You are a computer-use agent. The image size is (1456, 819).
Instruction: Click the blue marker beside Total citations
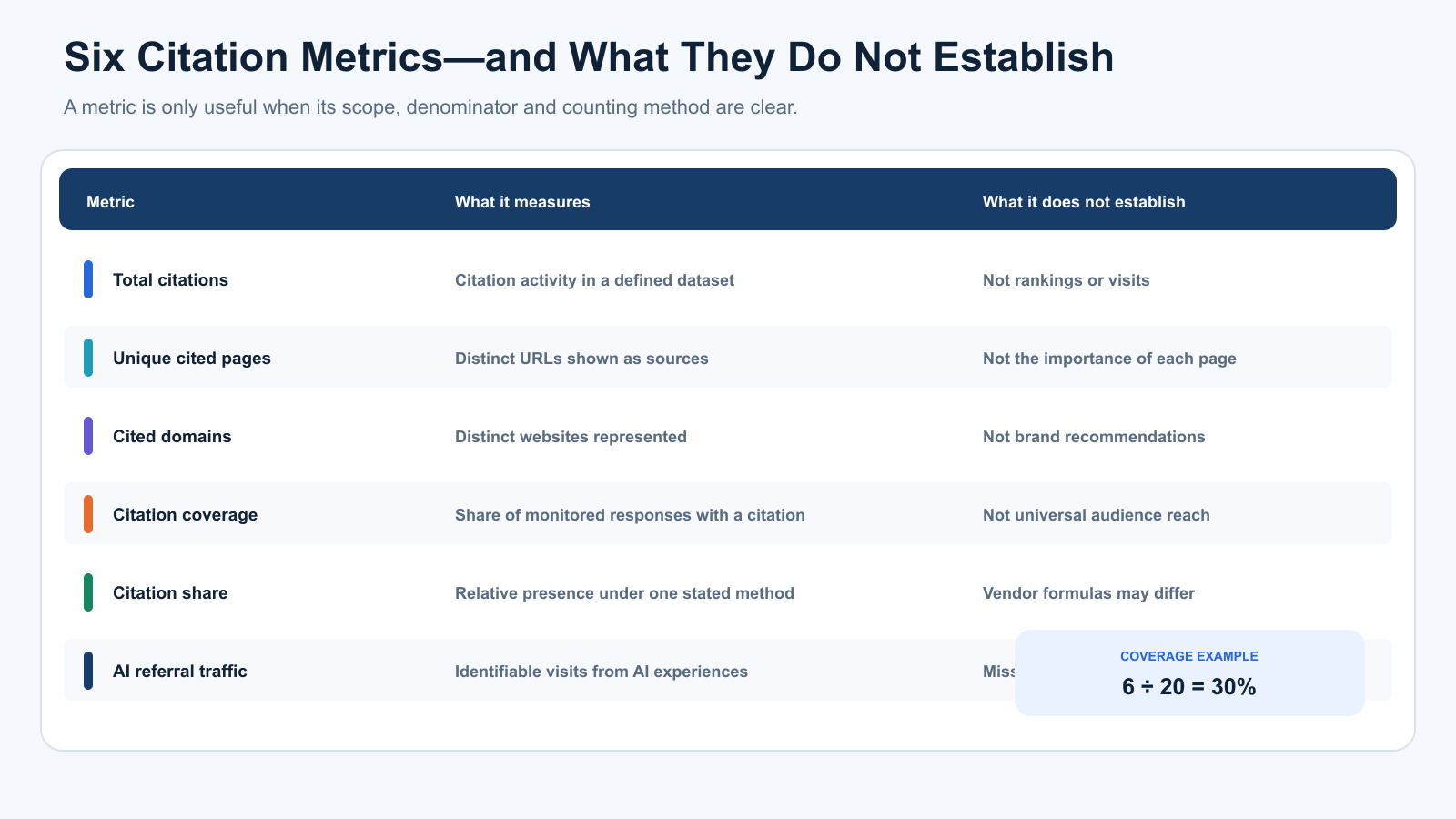tap(88, 279)
